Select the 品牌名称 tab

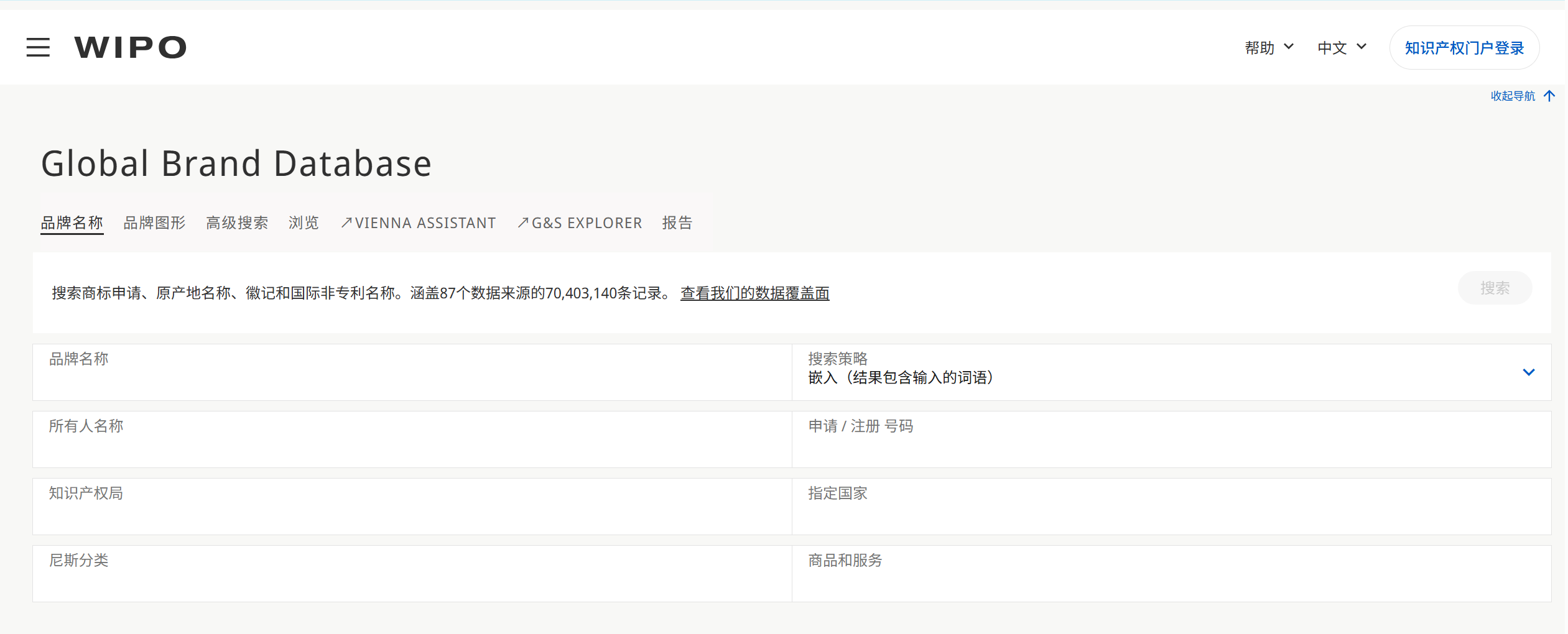[72, 223]
